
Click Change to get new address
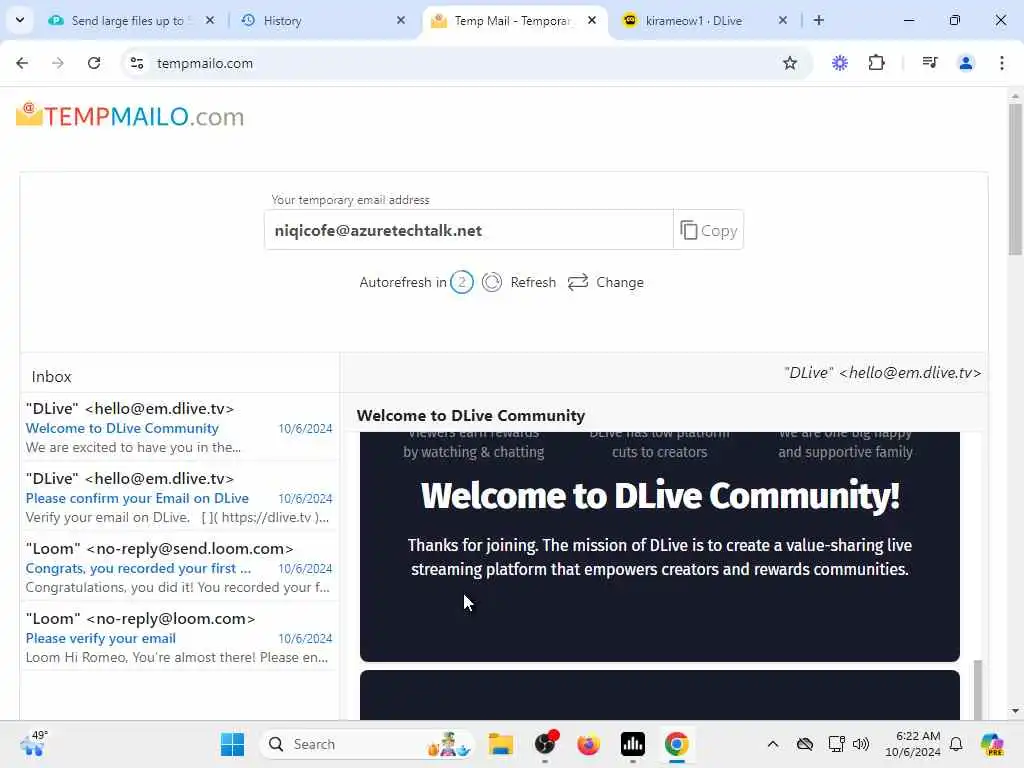[605, 282]
